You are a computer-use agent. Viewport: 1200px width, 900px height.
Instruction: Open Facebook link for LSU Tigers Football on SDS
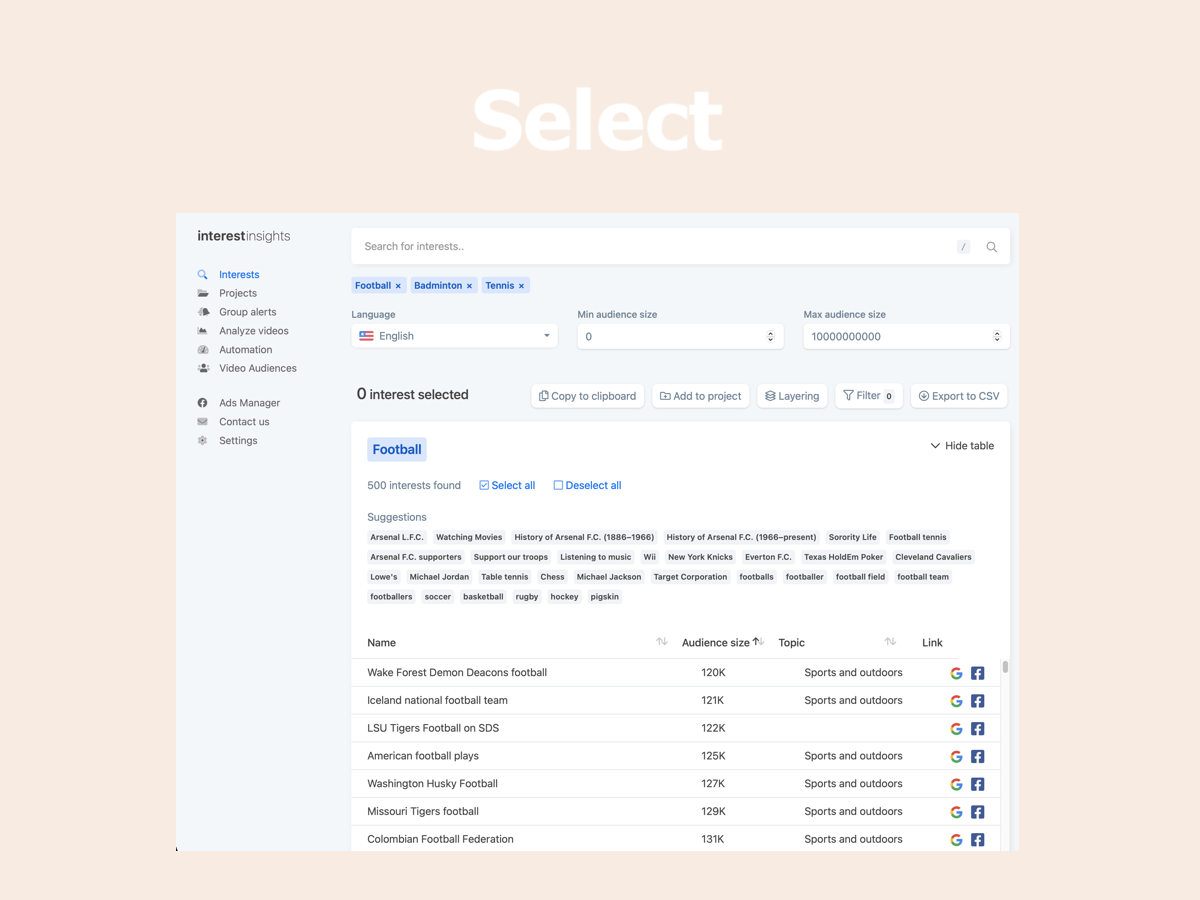click(x=978, y=729)
